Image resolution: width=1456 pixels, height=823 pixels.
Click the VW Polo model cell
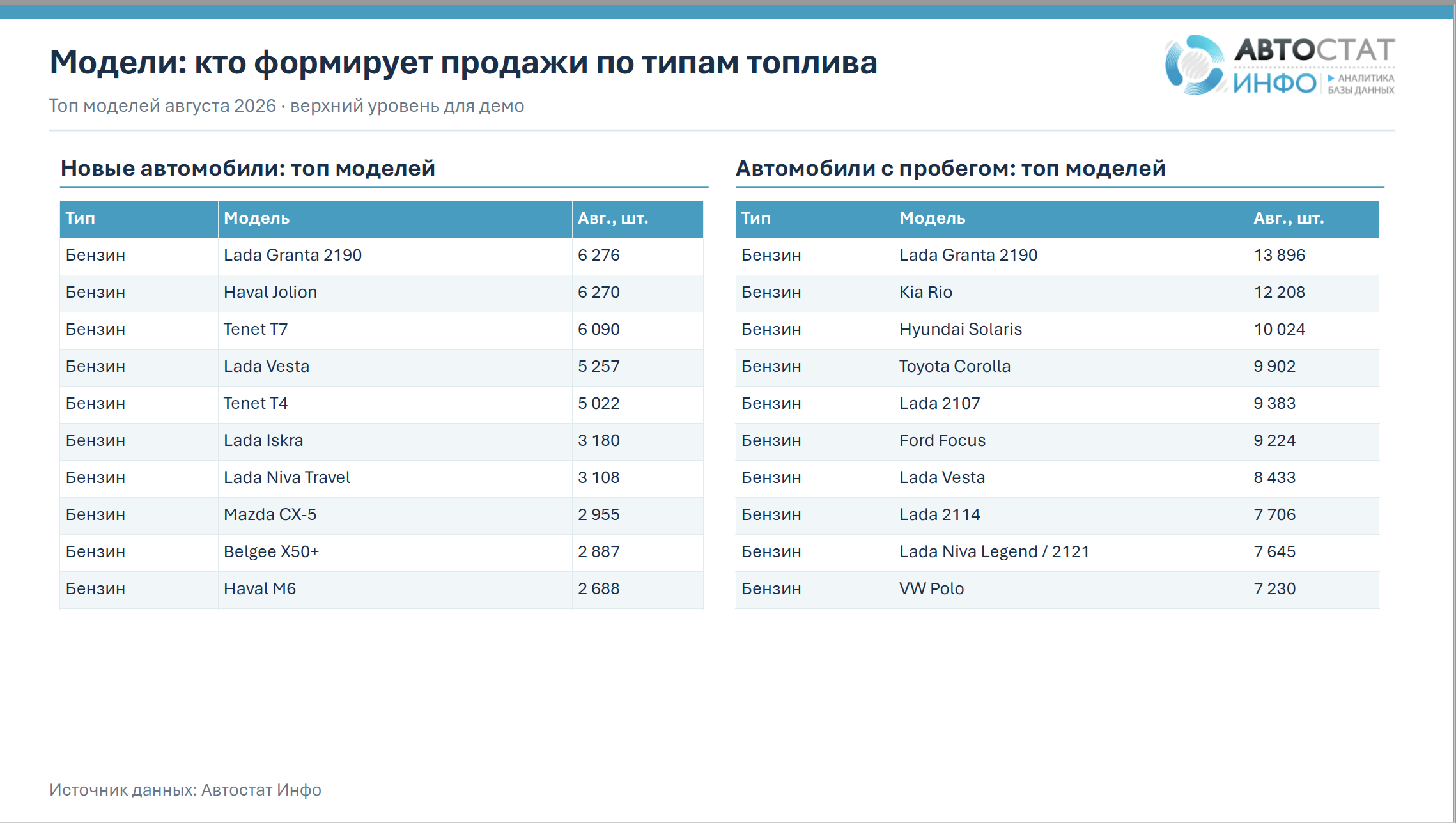click(x=1071, y=589)
